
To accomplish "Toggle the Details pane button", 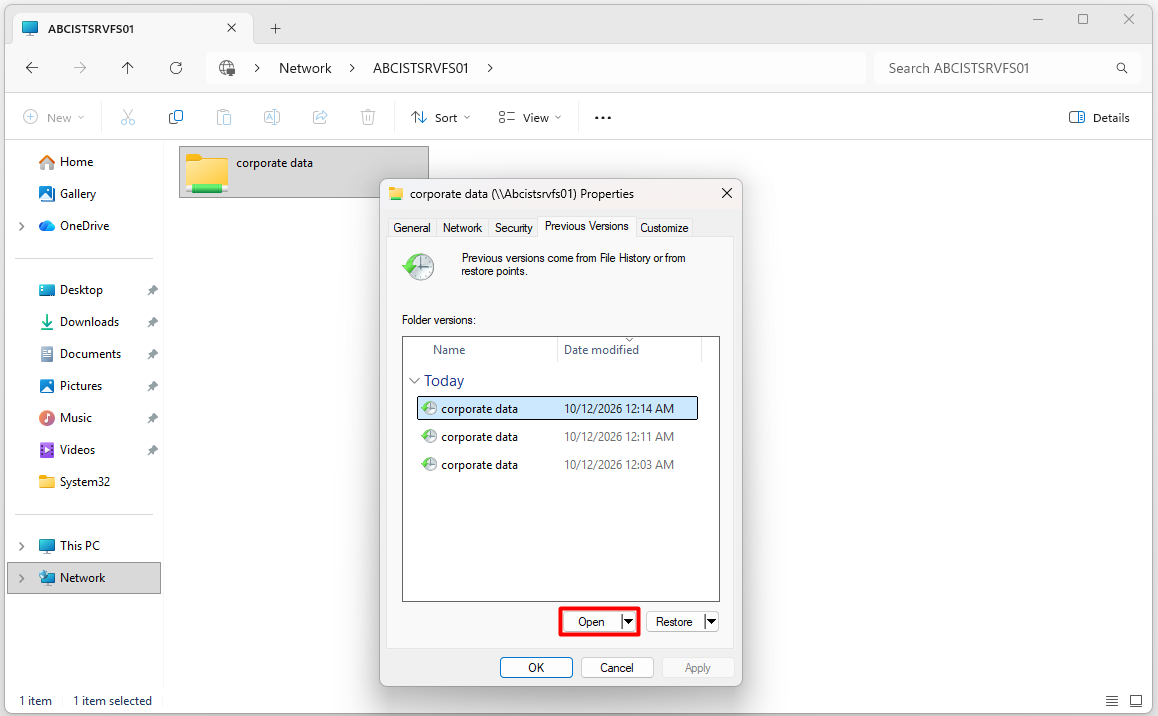I will coord(1099,117).
